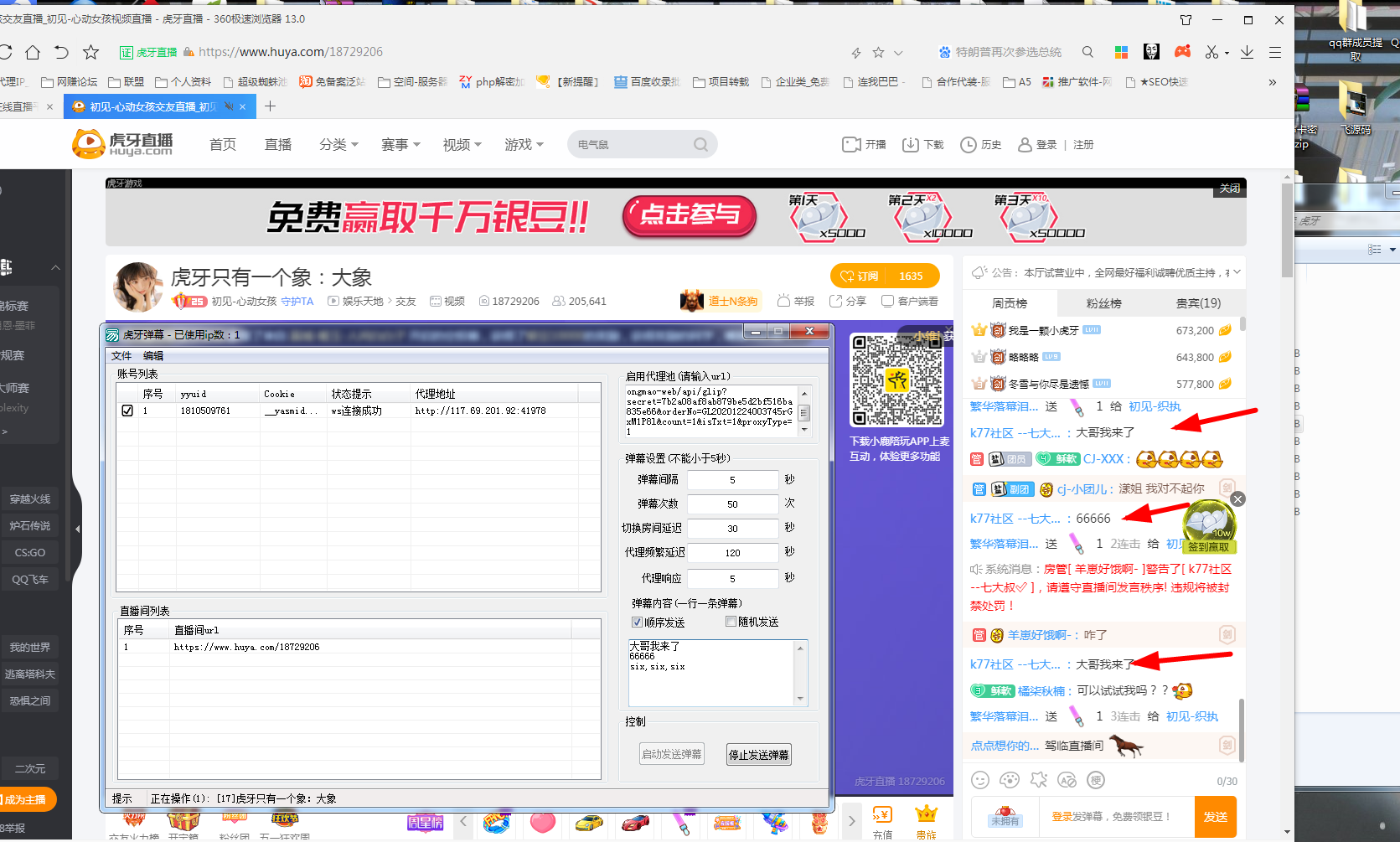Screen dimensions: 1400x842
Task: Click the 分享 share icon under the room title
Action: pyautogui.click(x=835, y=301)
